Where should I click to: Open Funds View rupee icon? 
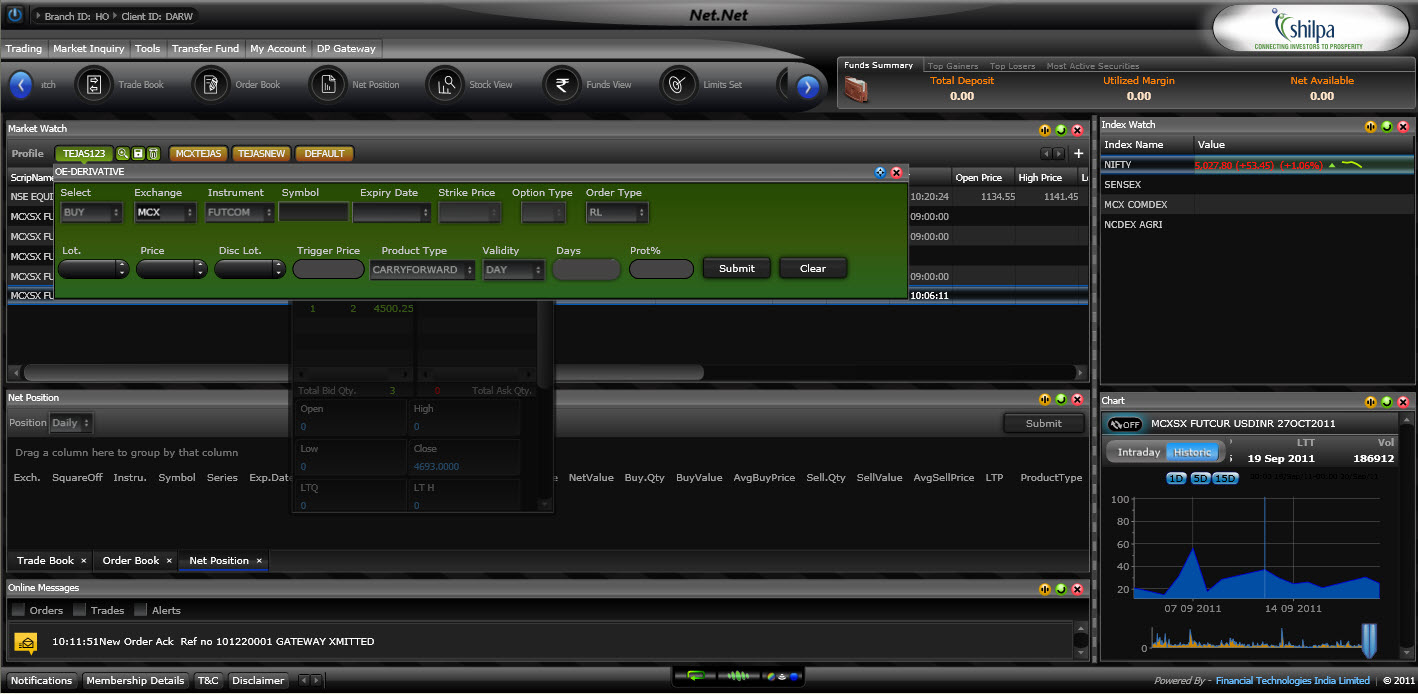tap(562, 85)
